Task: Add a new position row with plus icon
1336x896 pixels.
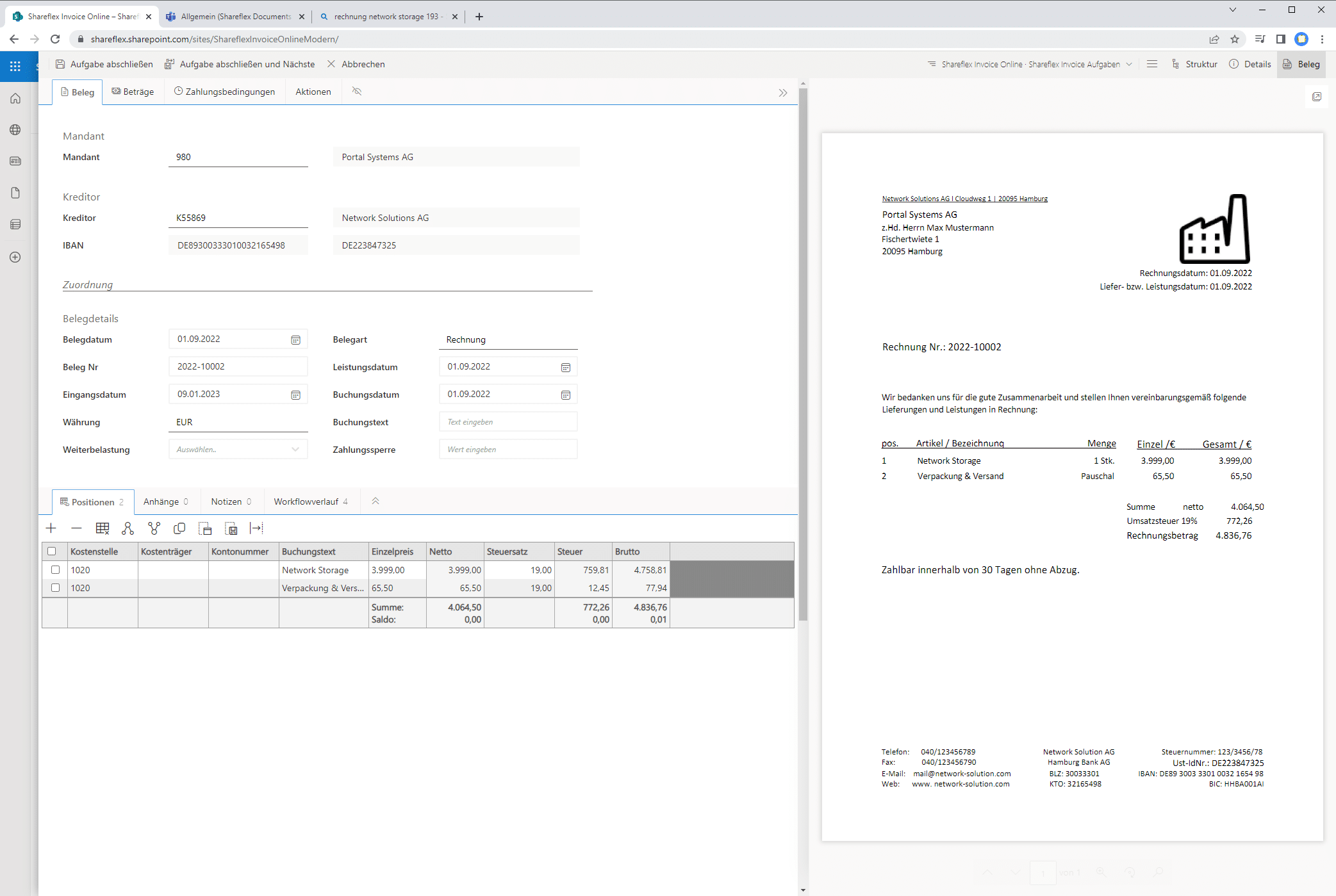Action: 51,528
